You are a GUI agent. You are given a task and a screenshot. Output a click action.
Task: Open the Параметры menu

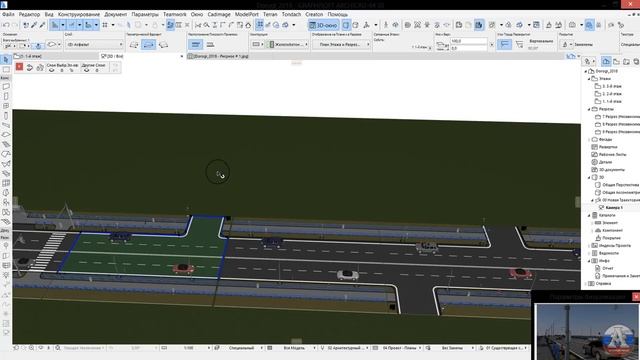(x=145, y=14)
